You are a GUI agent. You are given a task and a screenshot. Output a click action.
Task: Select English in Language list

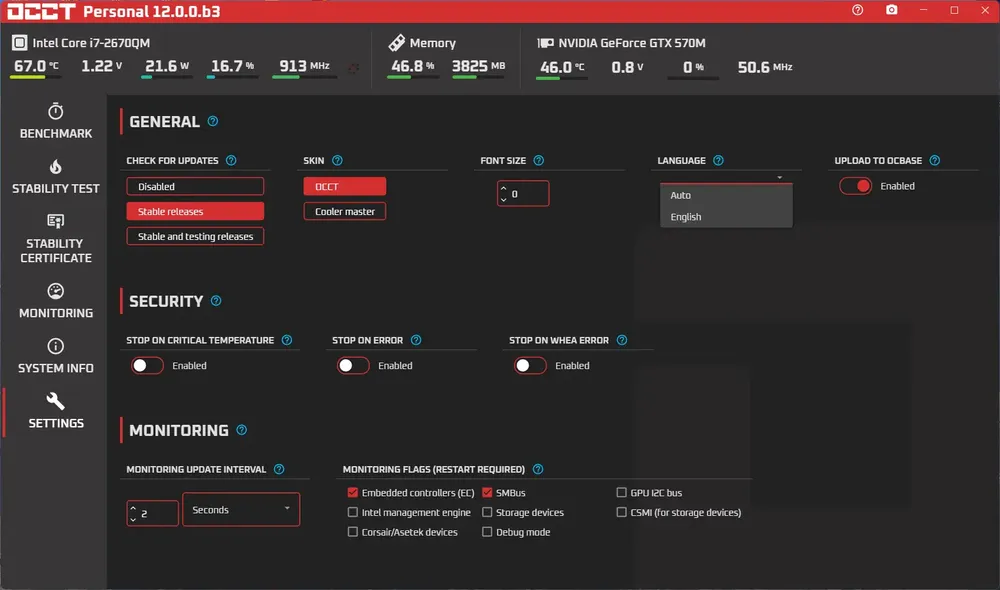(726, 217)
